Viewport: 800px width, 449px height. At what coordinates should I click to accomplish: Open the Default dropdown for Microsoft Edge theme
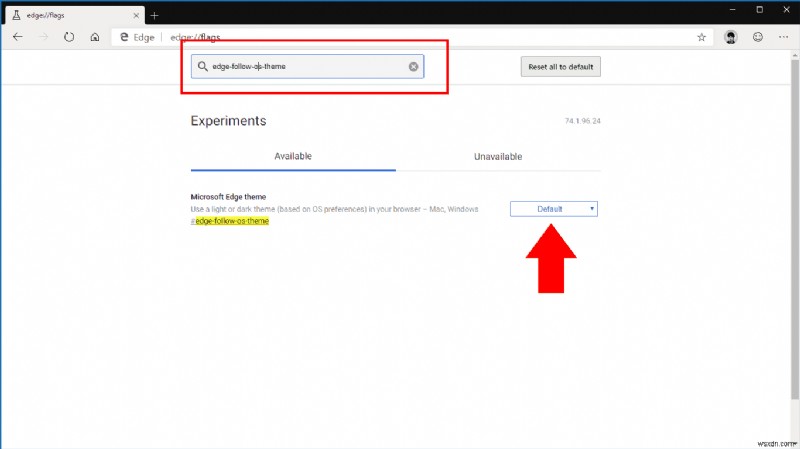(x=554, y=209)
